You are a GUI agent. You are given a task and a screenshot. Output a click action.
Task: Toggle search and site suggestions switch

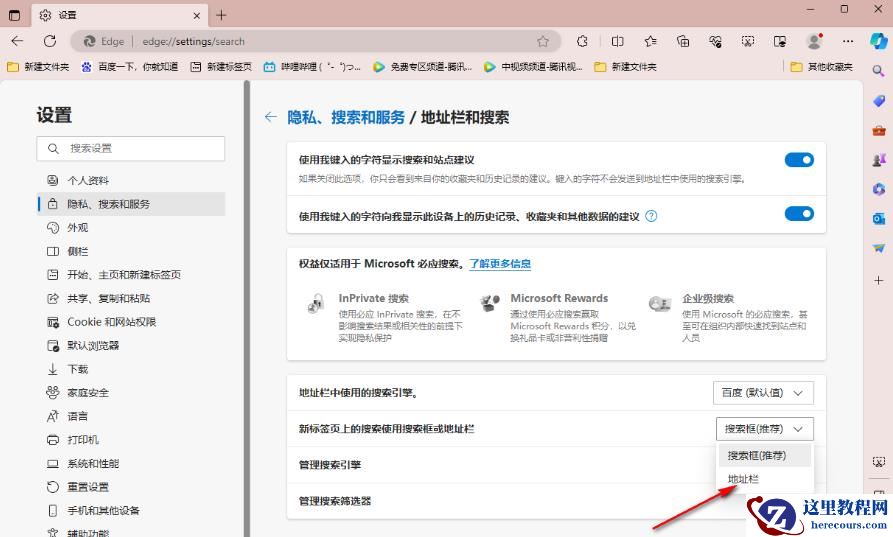coord(799,160)
